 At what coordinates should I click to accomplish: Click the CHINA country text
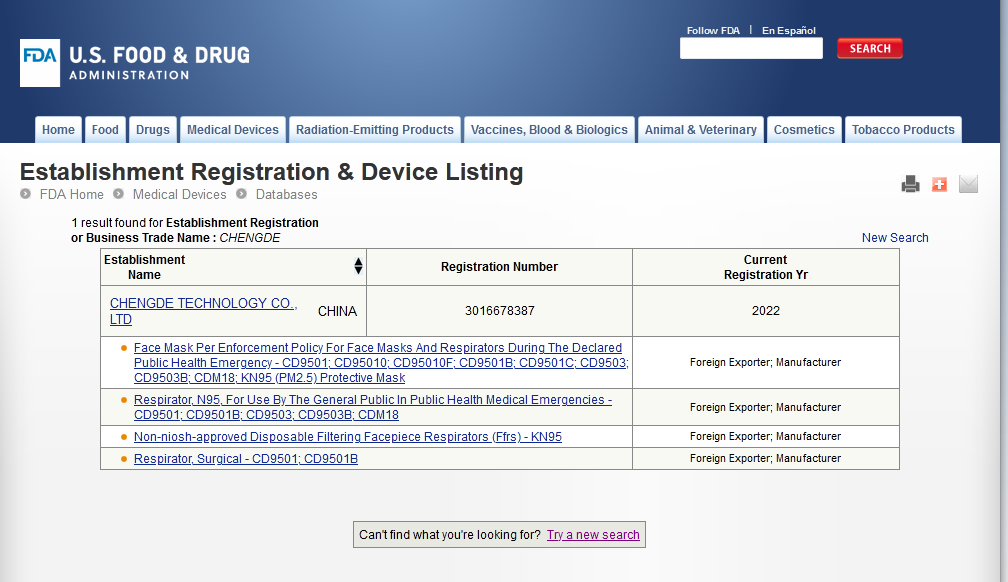(x=337, y=311)
